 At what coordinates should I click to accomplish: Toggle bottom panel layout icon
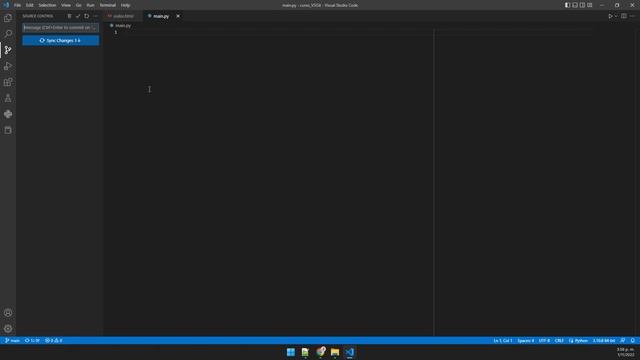click(x=575, y=5)
